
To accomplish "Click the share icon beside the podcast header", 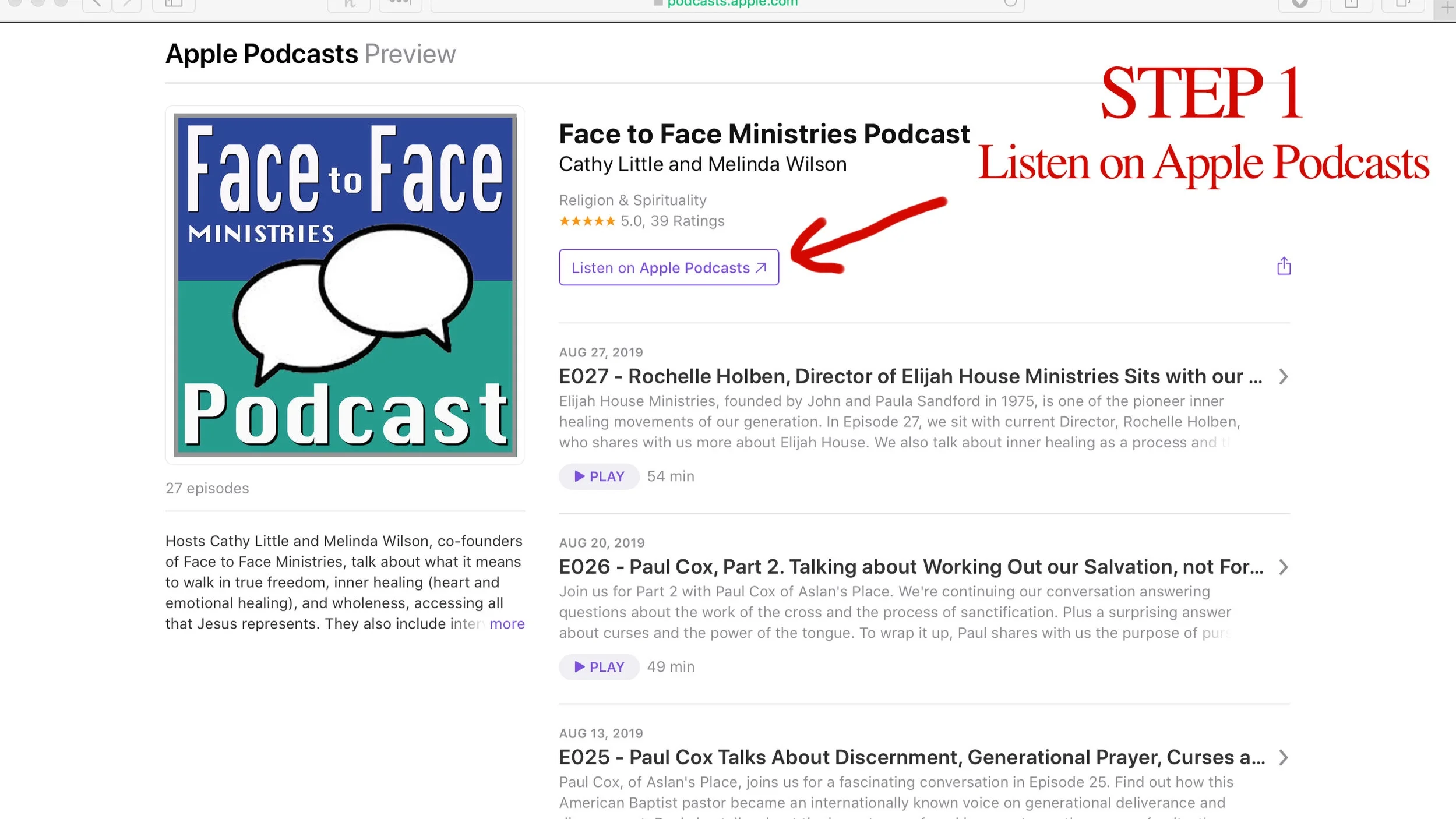I will click(1284, 266).
